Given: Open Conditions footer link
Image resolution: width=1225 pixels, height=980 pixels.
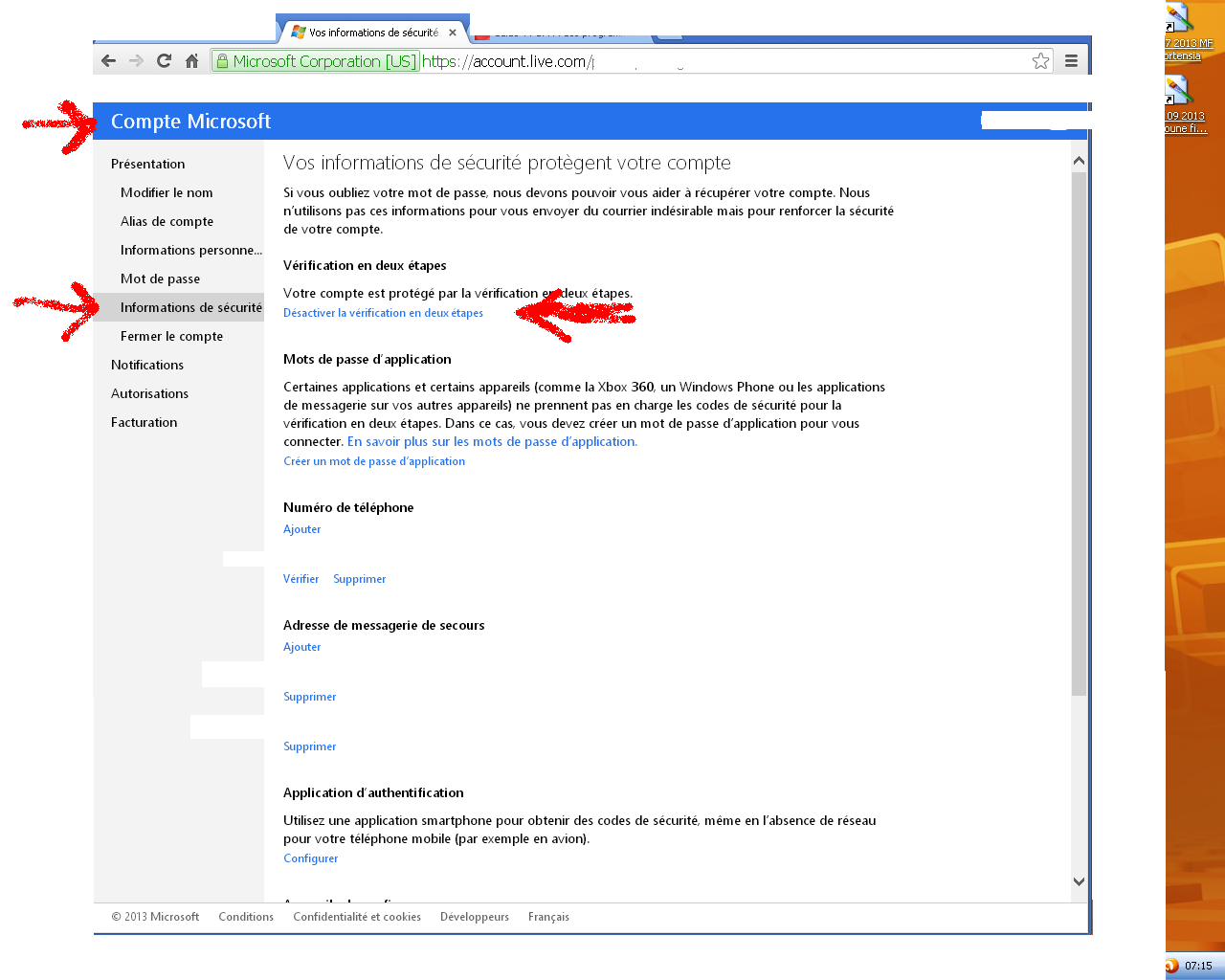Looking at the screenshot, I should tap(246, 917).
